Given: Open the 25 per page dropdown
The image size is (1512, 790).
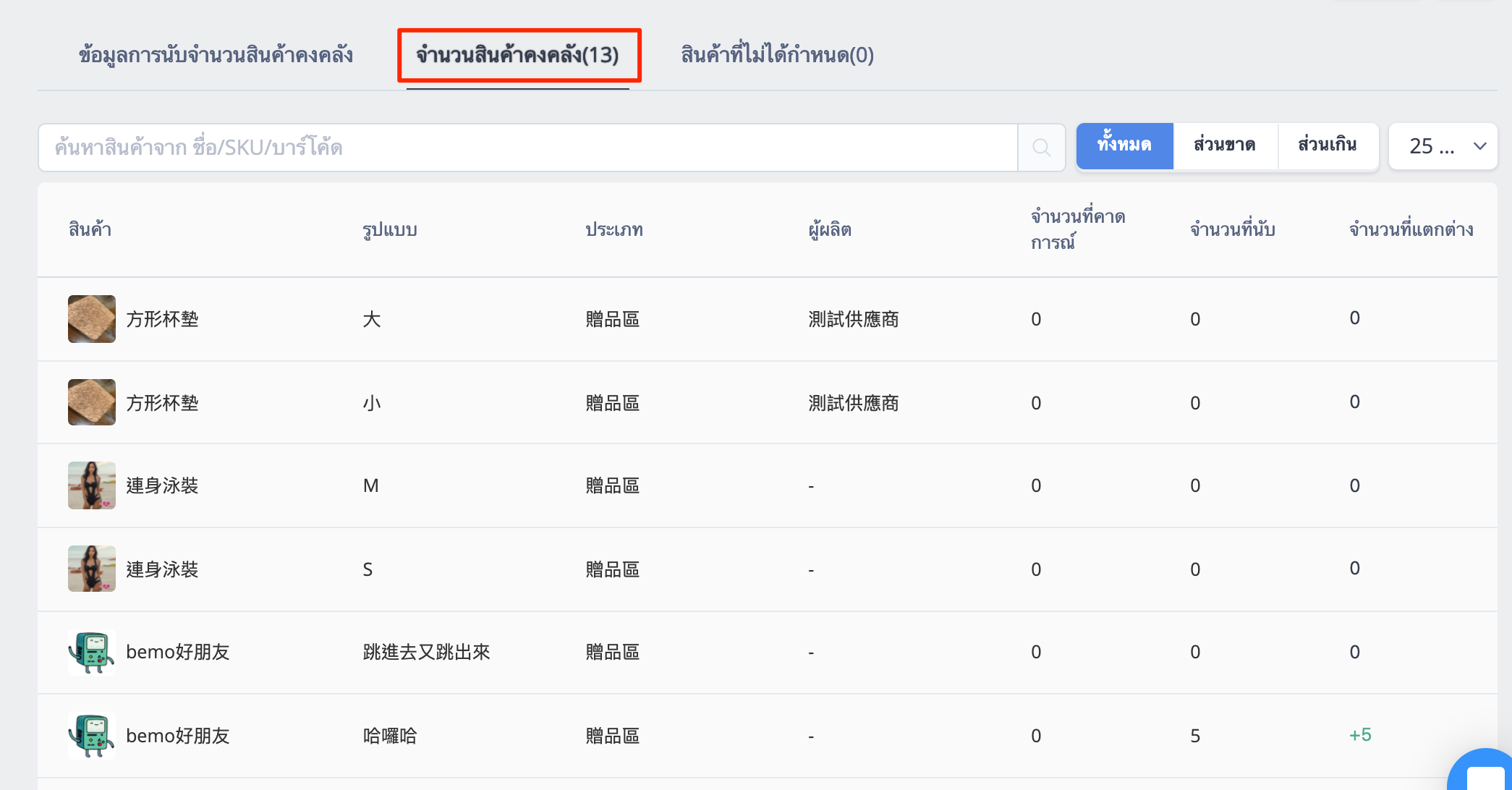Looking at the screenshot, I should (x=1443, y=146).
